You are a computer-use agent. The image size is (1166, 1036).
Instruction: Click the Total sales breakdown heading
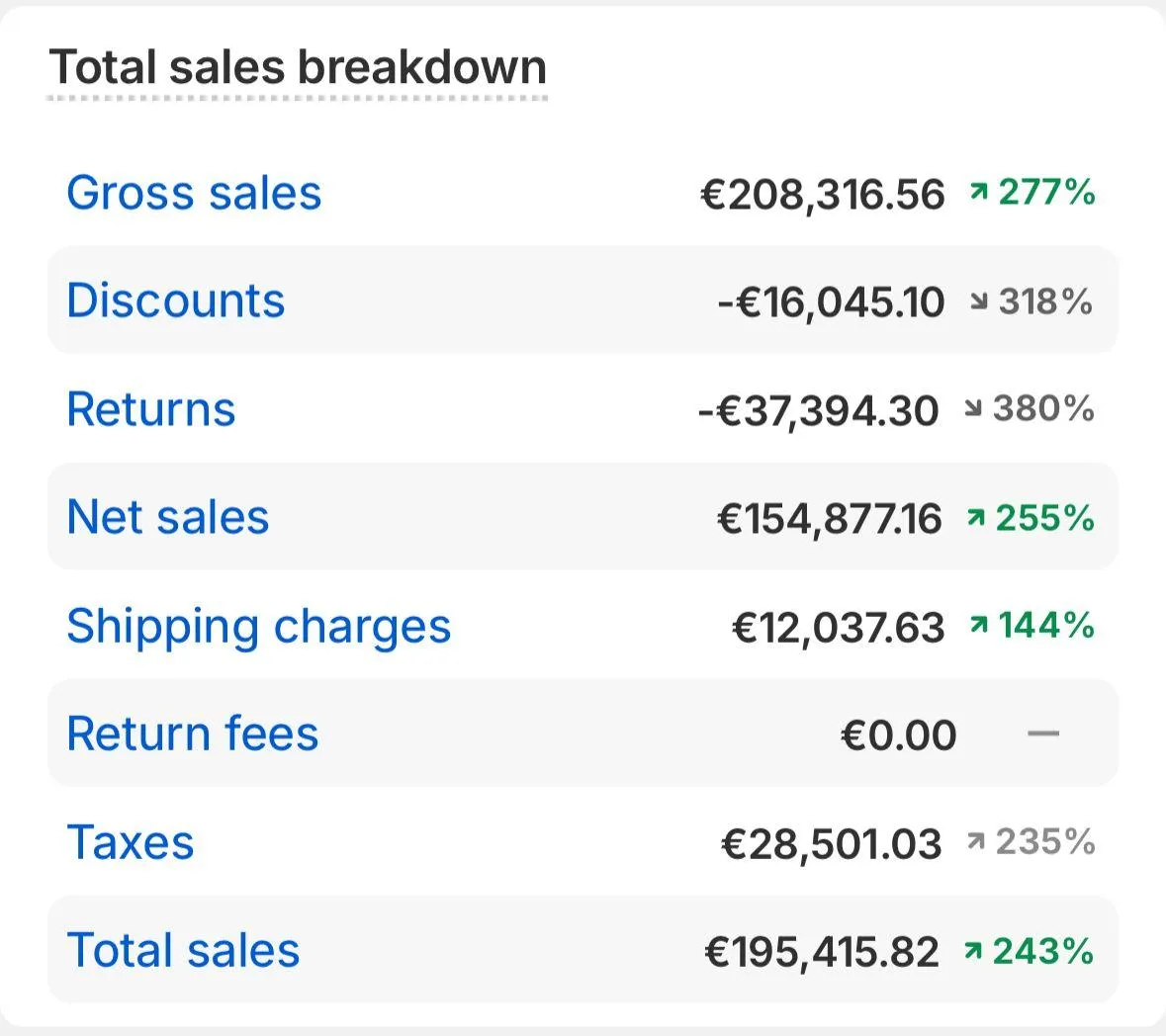tap(298, 67)
